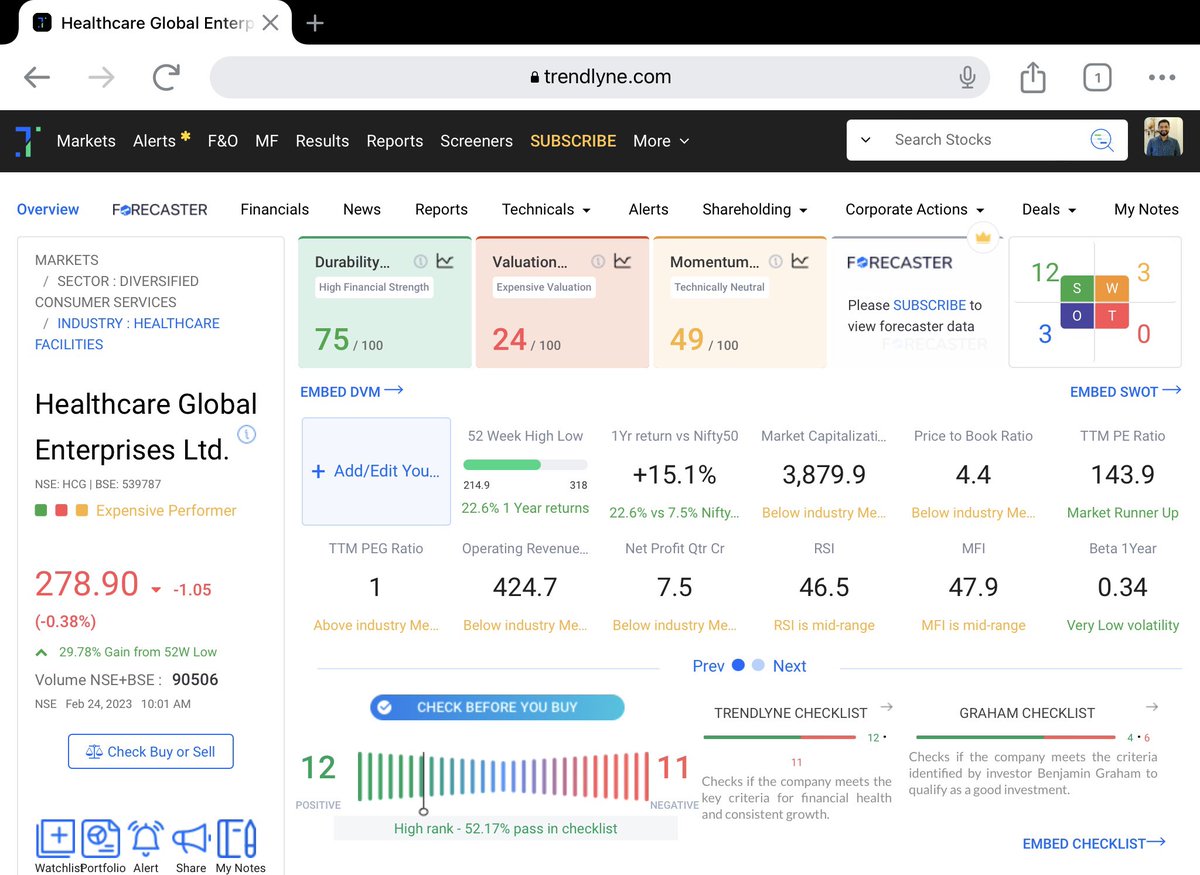Click the EMBED CHECKLIST link
Viewport: 1200px width, 875px height.
pyautogui.click(x=1094, y=843)
